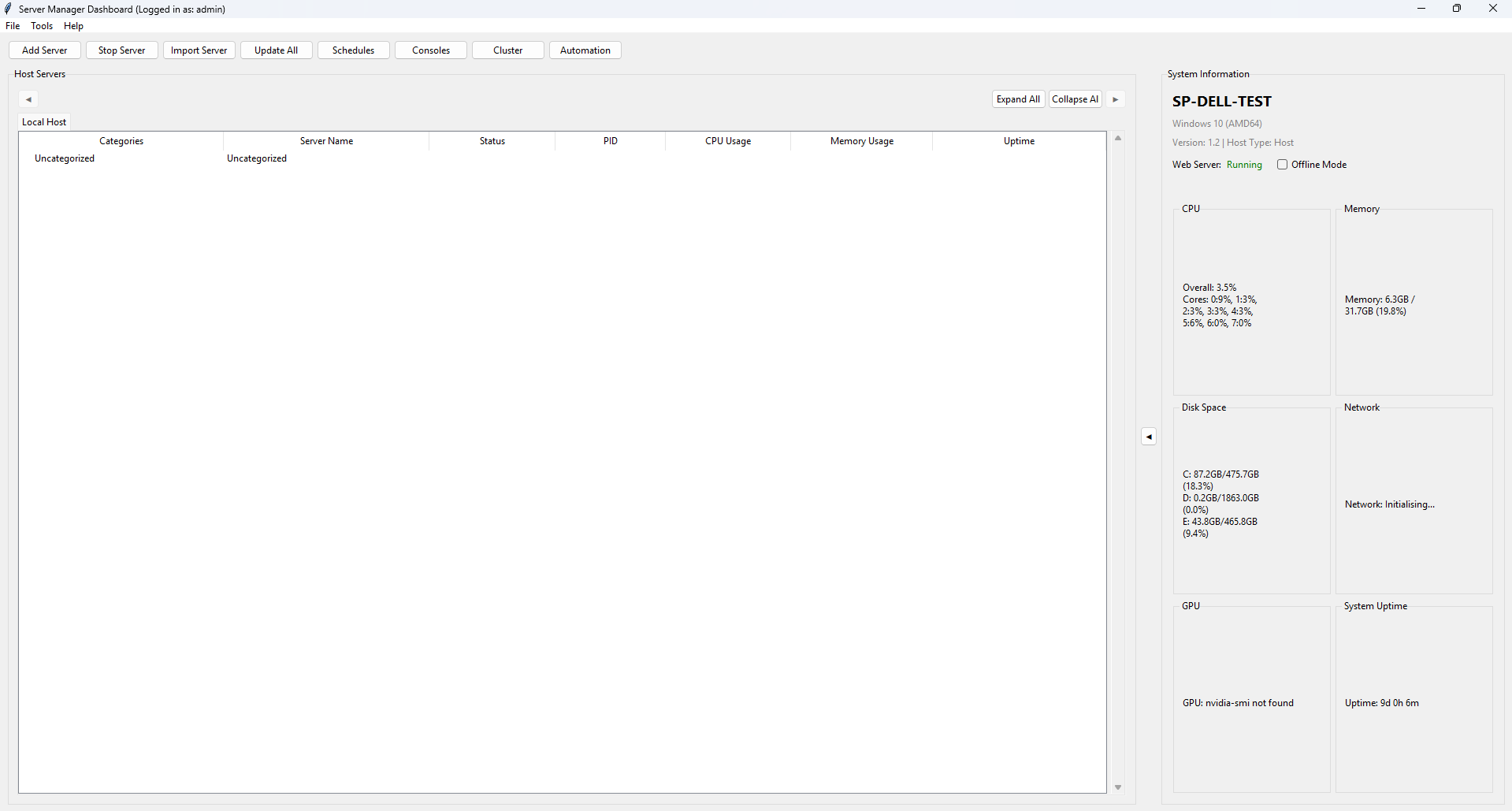Image resolution: width=1512 pixels, height=811 pixels.
Task: Click the Stop Server button
Action: point(122,50)
